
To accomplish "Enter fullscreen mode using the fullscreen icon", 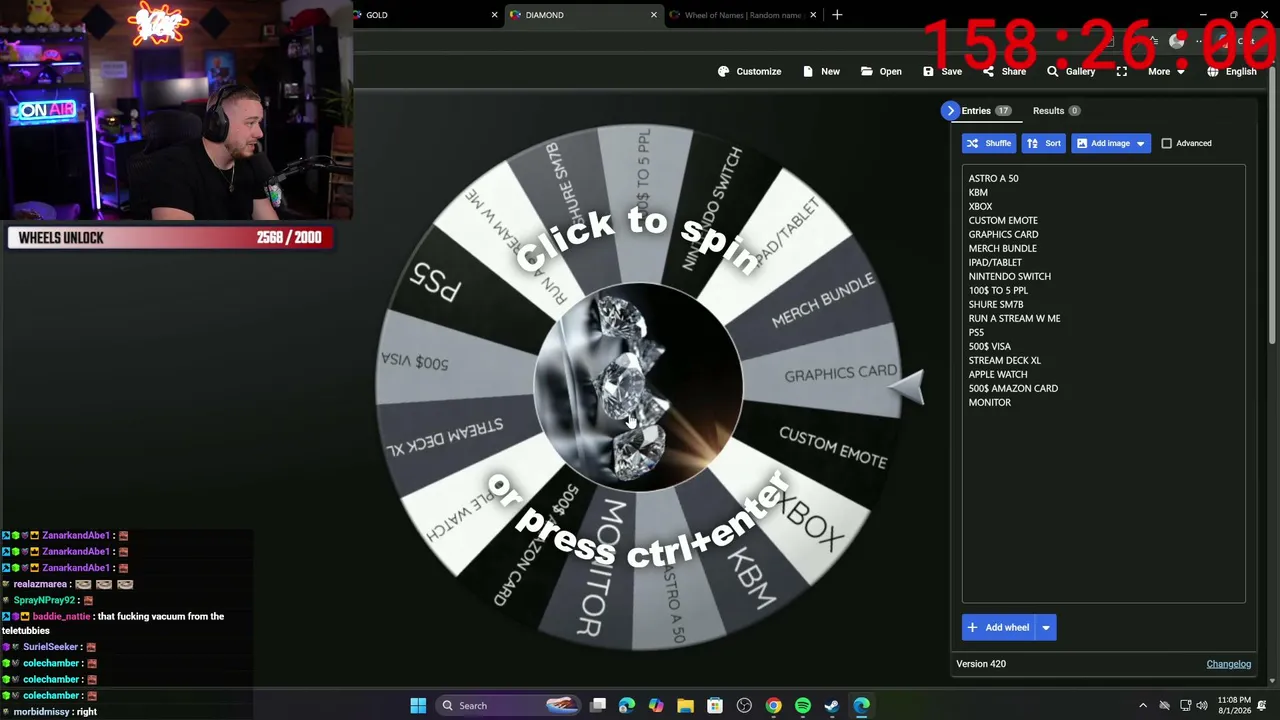I will point(1122,71).
